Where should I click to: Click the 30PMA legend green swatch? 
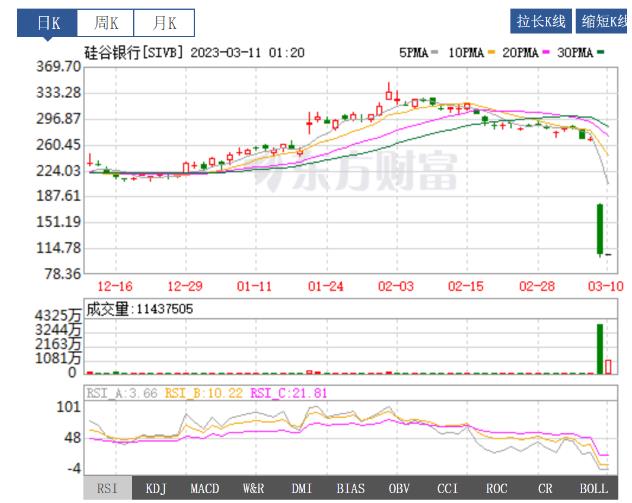[601, 52]
